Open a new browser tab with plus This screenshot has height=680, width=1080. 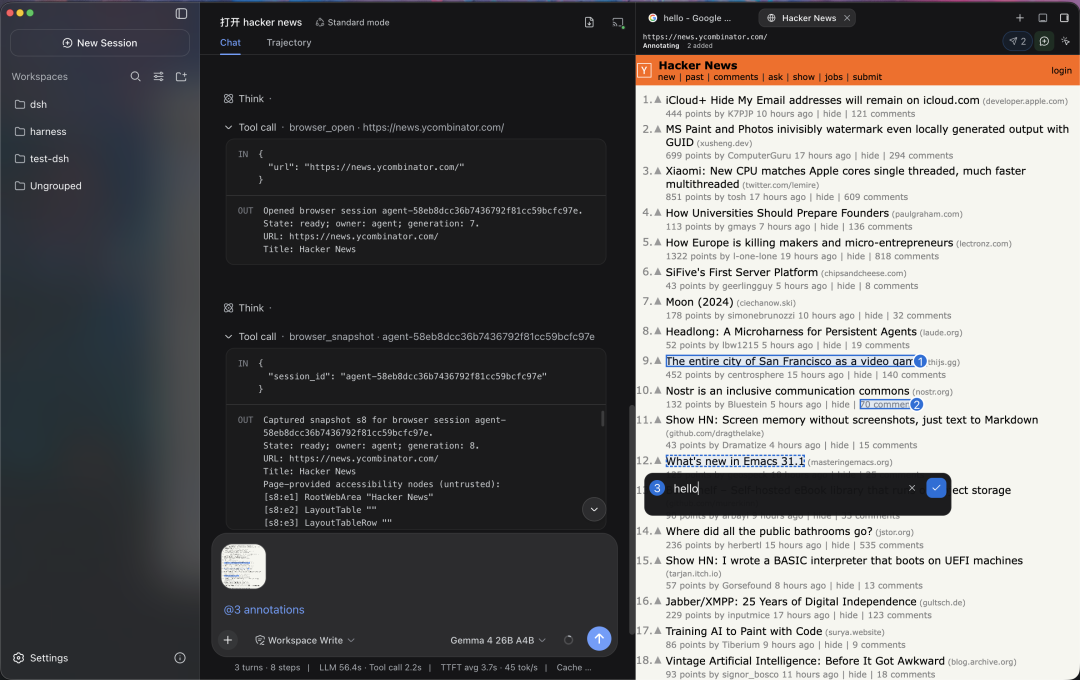pyautogui.click(x=1019, y=18)
